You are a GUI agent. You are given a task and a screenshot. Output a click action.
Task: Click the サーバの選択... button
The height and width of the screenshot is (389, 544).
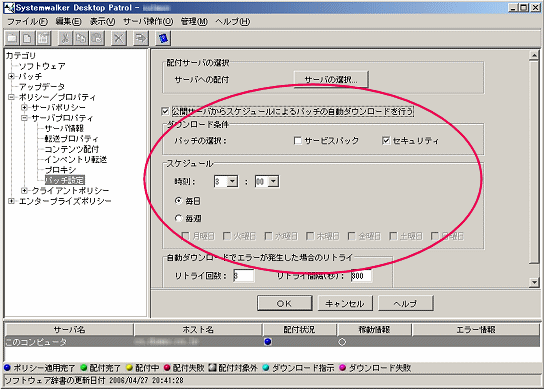click(331, 79)
